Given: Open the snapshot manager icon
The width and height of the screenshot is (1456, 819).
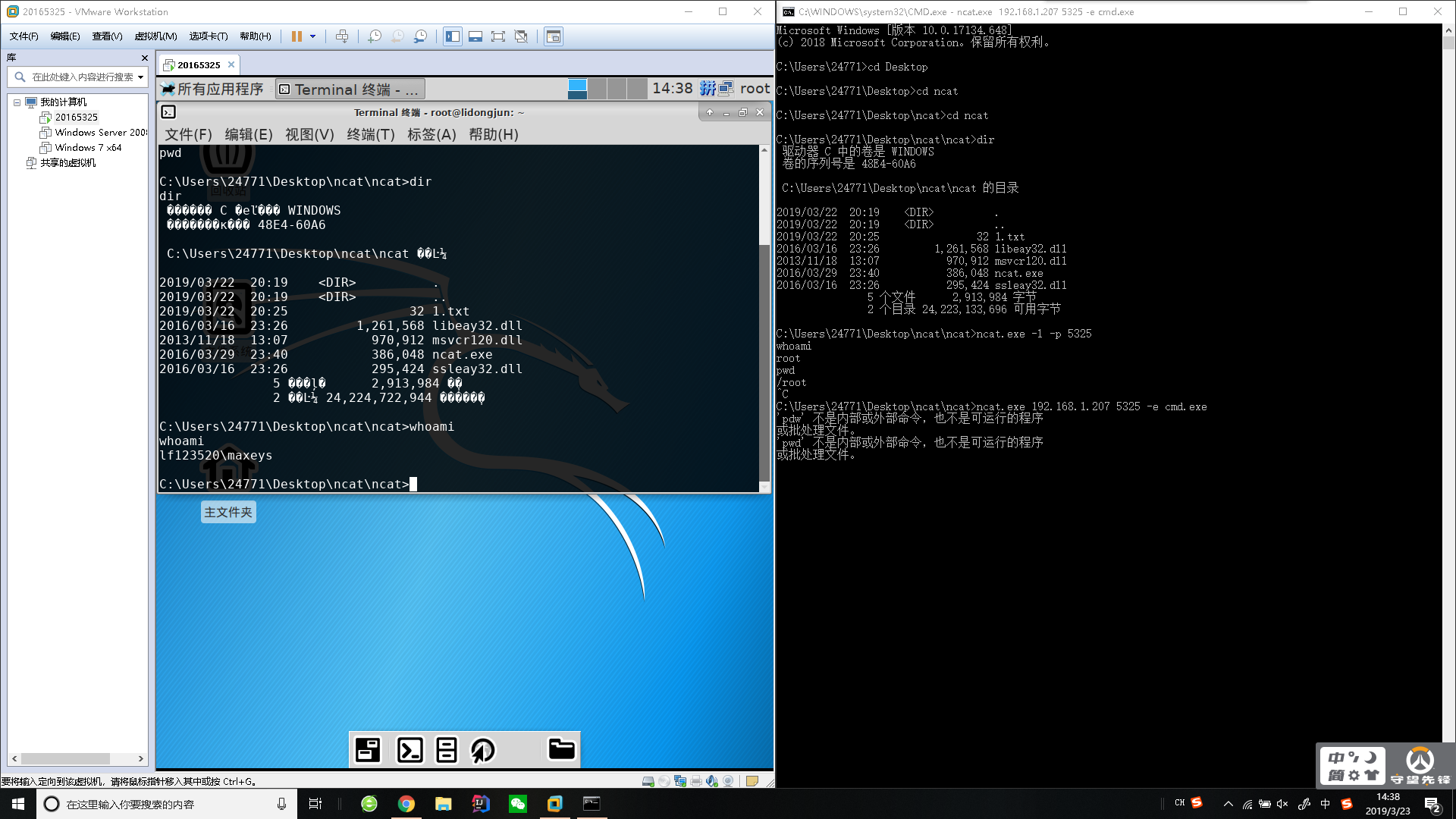Looking at the screenshot, I should pyautogui.click(x=421, y=36).
